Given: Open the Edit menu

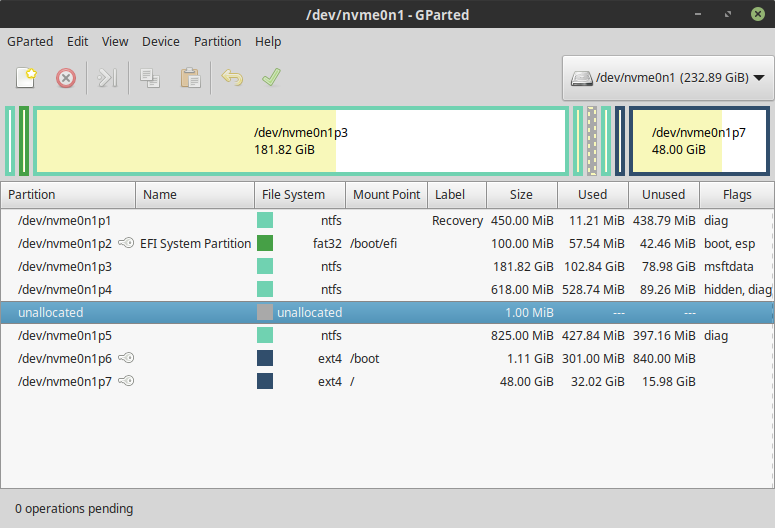Looking at the screenshot, I should 78,42.
